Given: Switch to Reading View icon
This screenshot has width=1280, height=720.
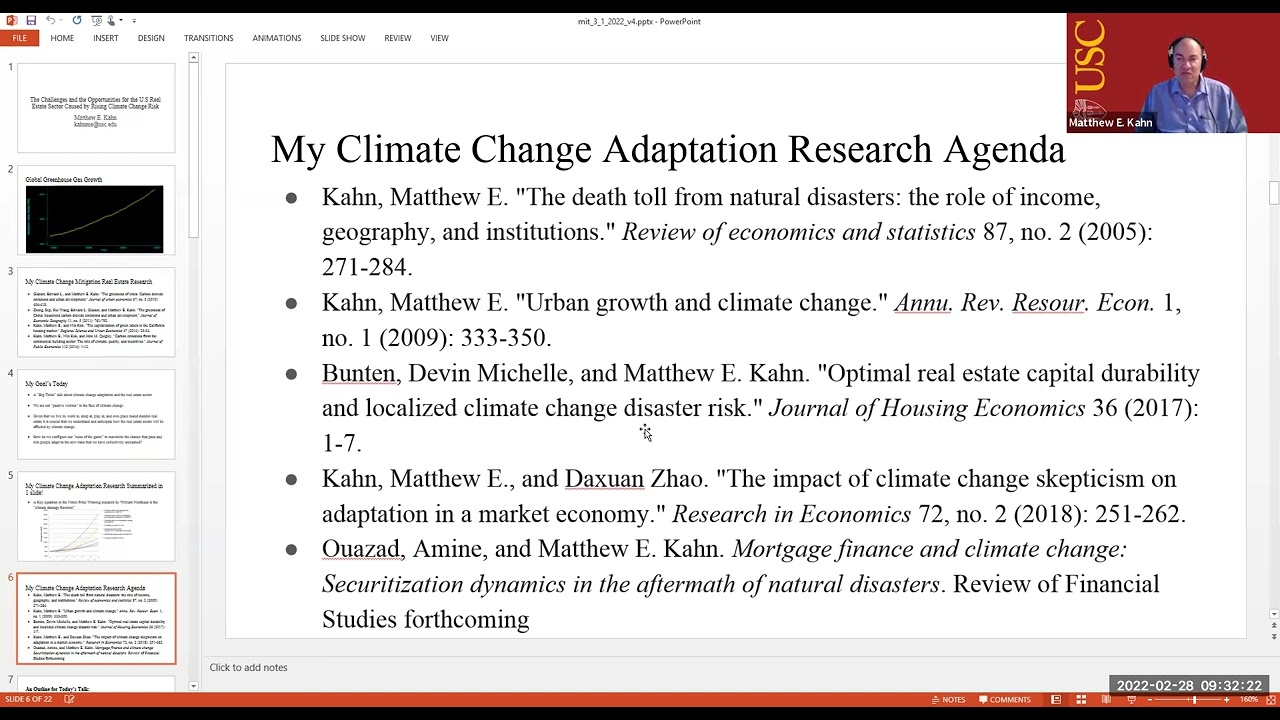Looking at the screenshot, I should (x=1106, y=700).
